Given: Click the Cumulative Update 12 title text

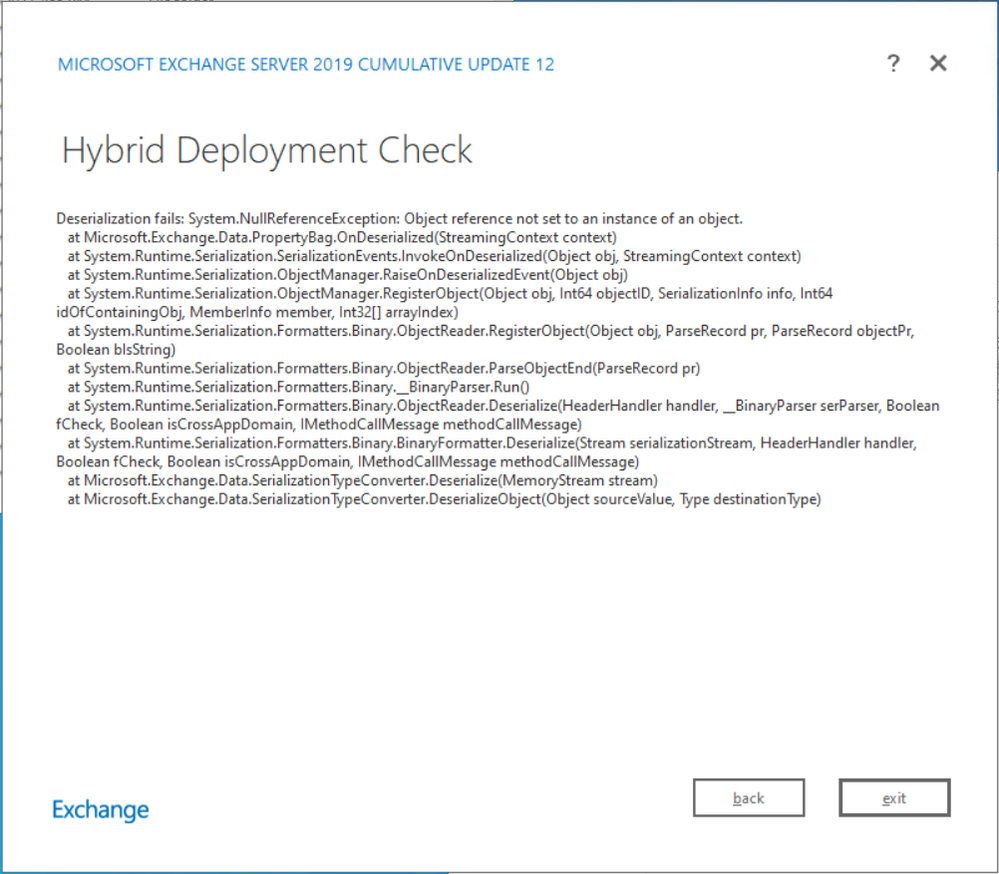Looking at the screenshot, I should (x=306, y=64).
